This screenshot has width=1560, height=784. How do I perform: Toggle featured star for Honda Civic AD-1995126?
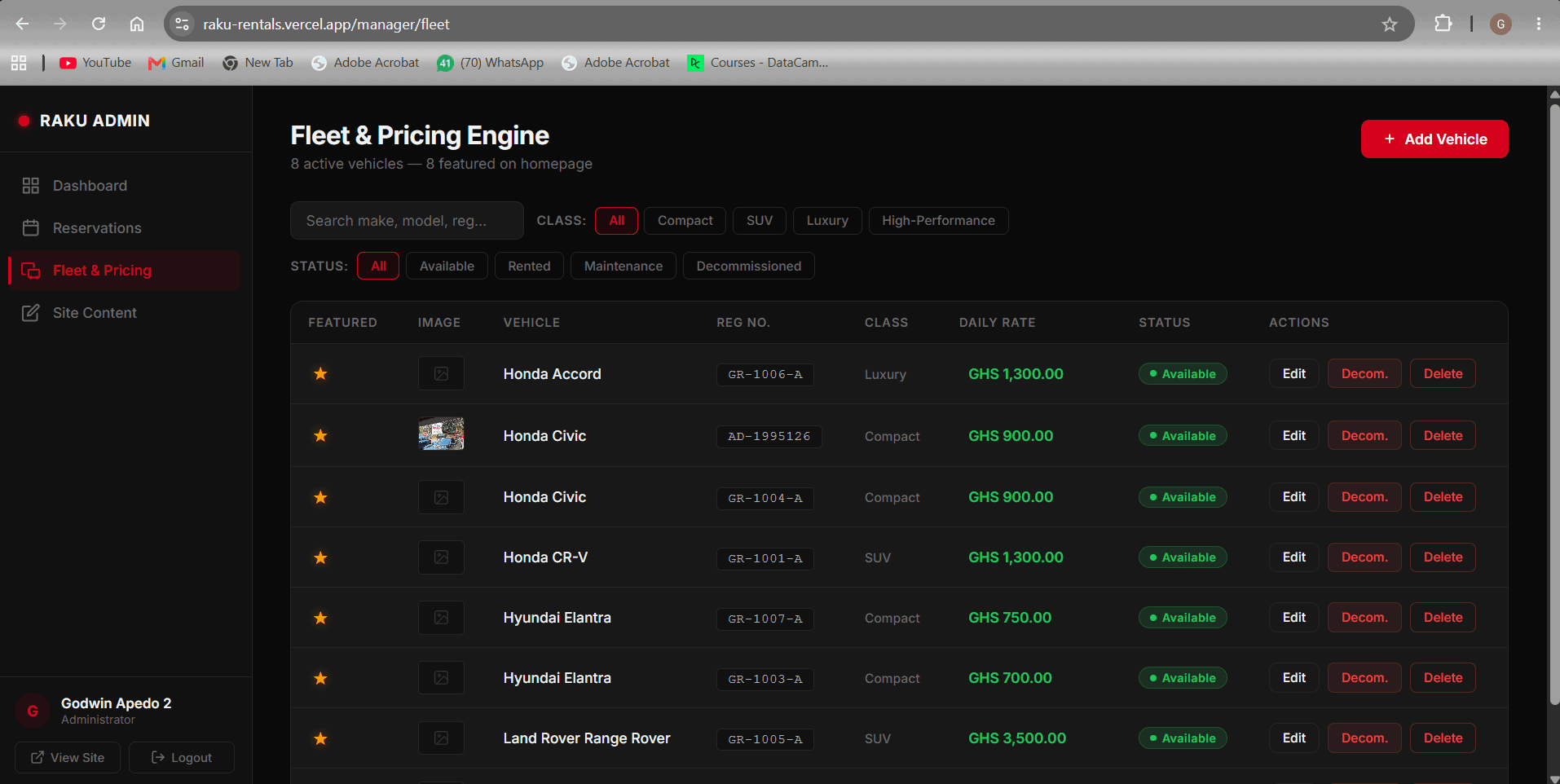pyautogui.click(x=321, y=435)
